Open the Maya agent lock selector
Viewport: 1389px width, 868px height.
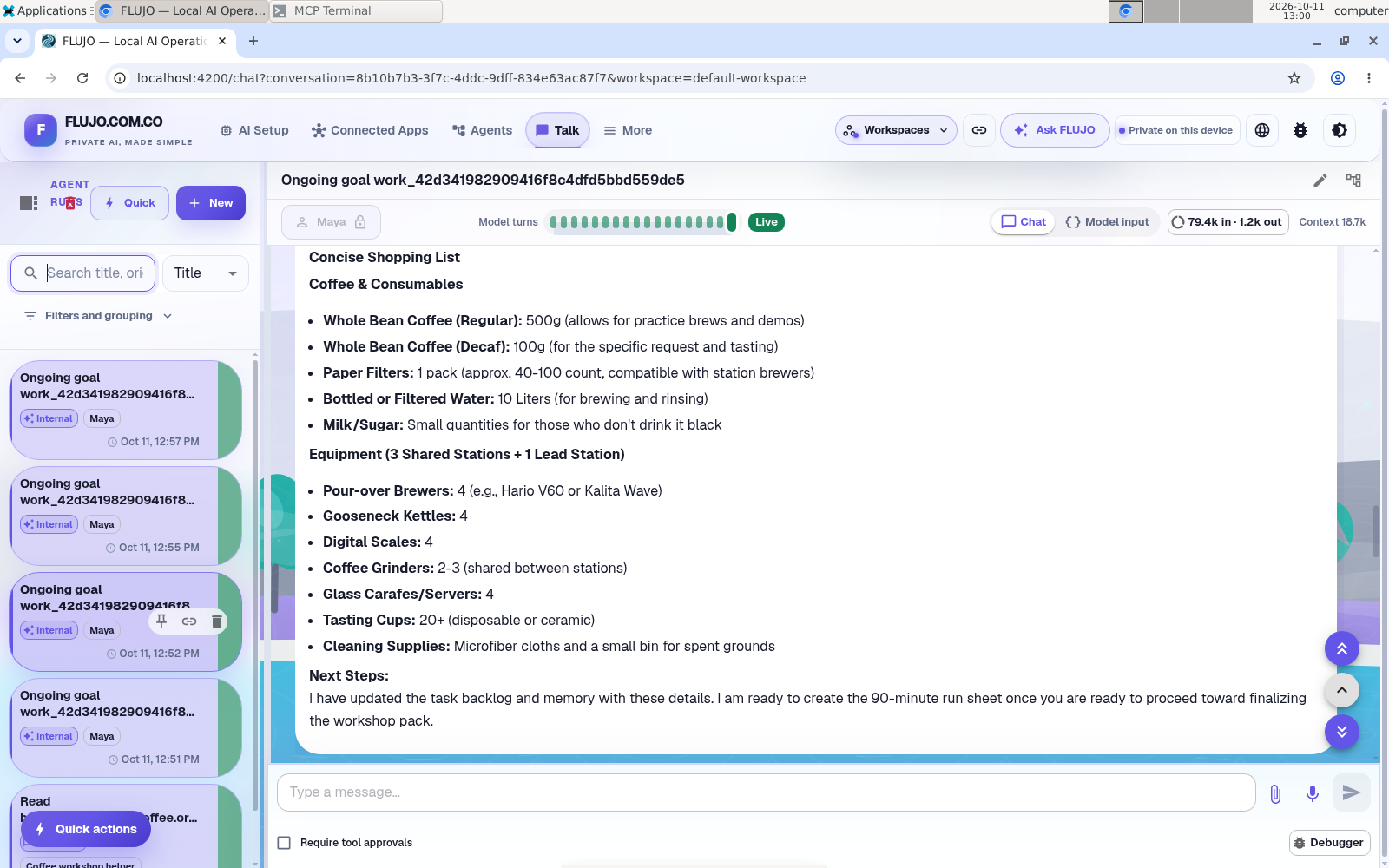(331, 222)
